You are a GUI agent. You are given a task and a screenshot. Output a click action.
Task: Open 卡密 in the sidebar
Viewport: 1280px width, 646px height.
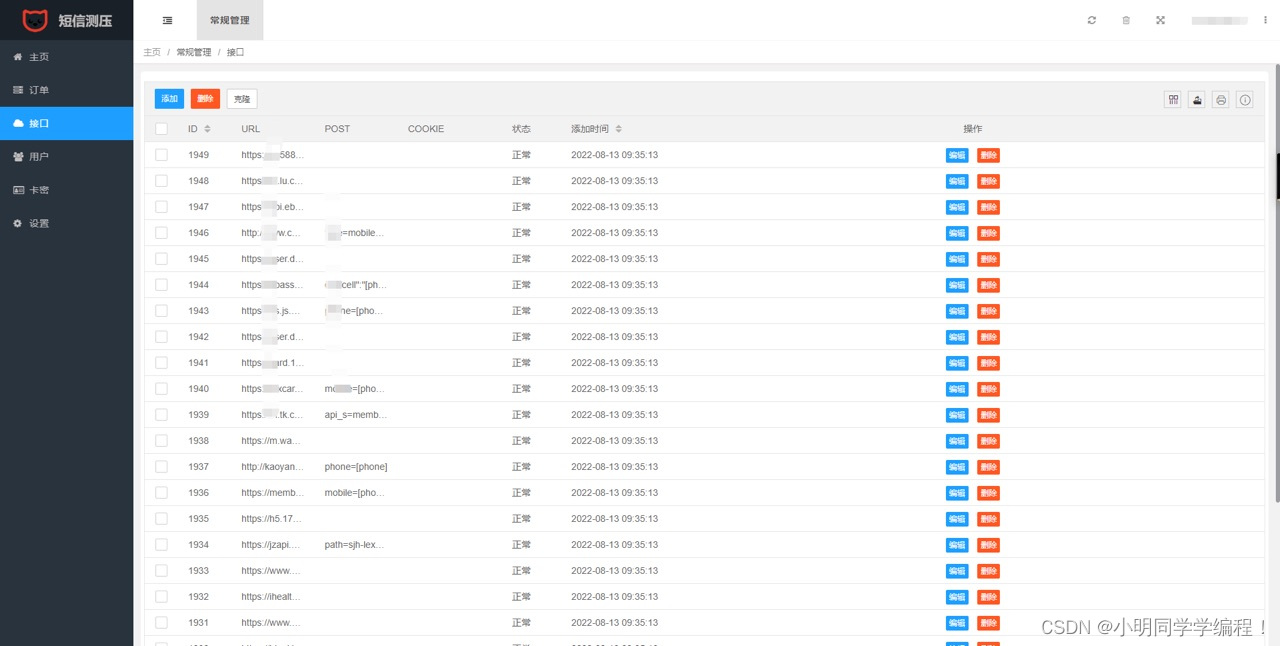point(66,190)
